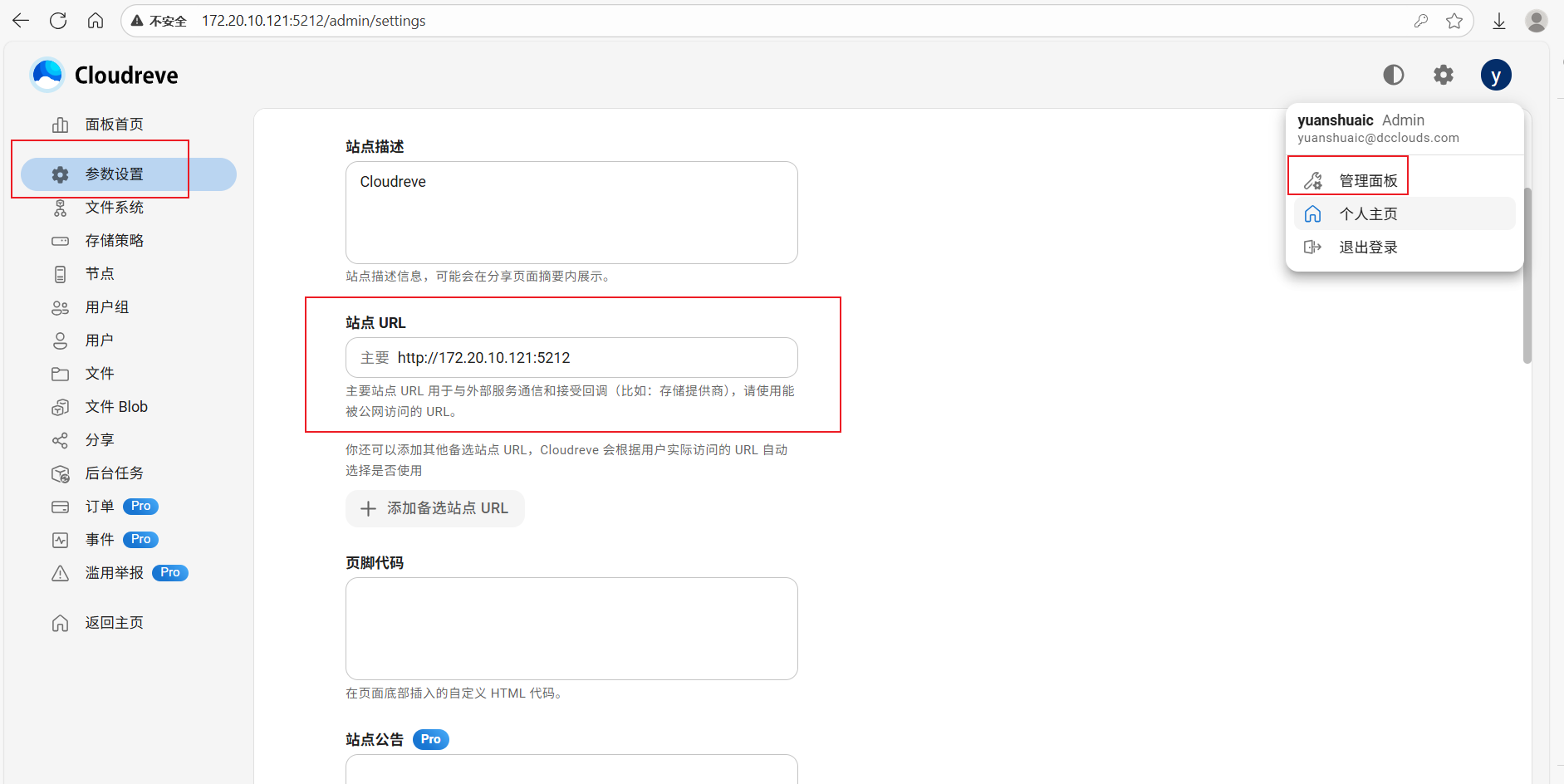This screenshot has width=1564, height=784.
Task: Reload the page with refresh icon
Action: coord(58,21)
